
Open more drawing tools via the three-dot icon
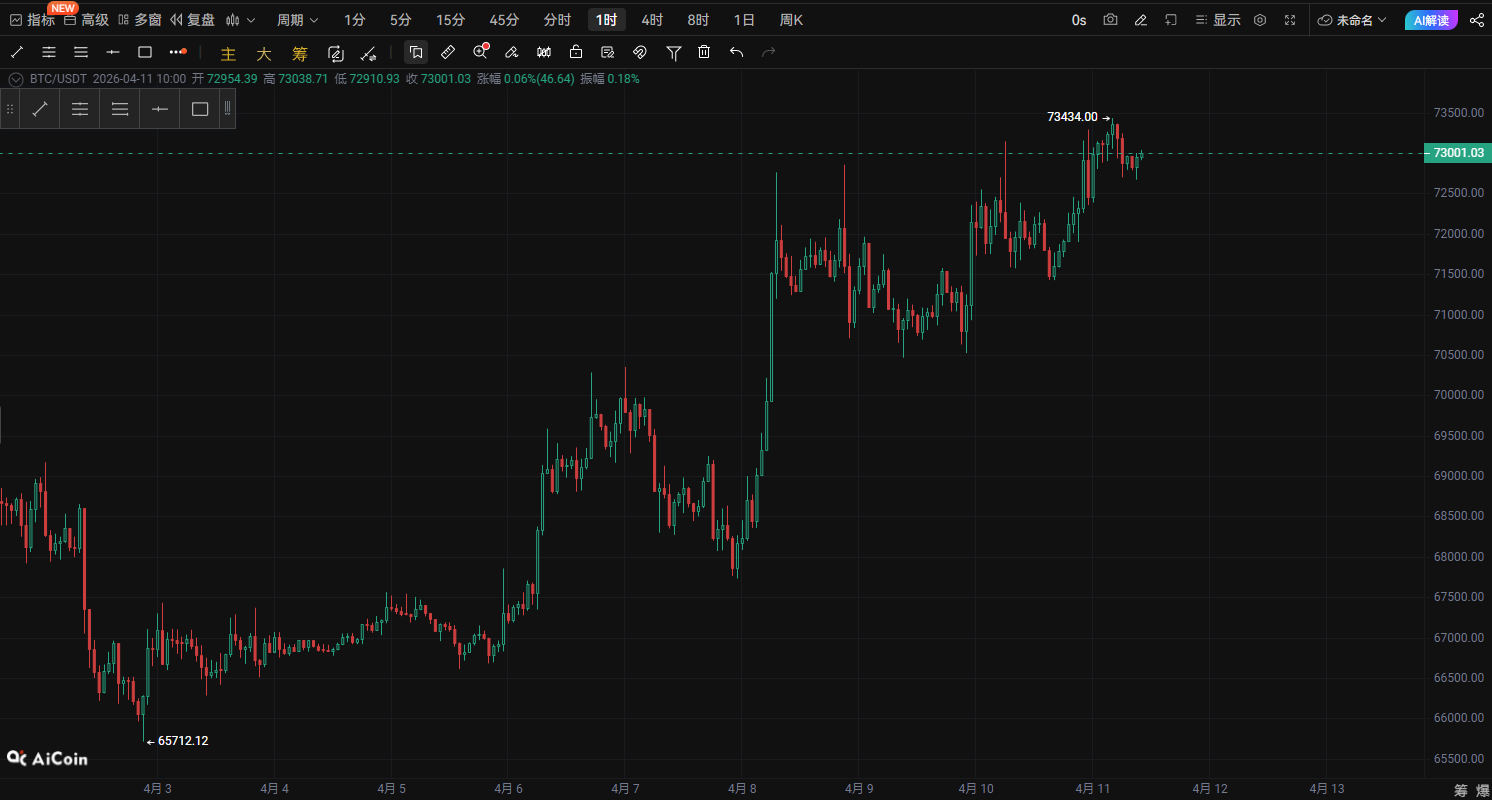point(178,52)
